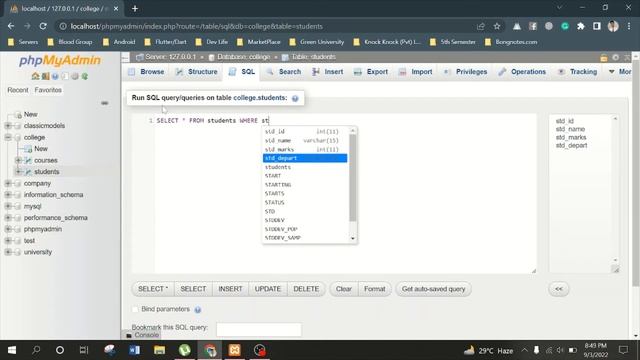
Task: Open Chrome three-dot menu
Action: [629, 26]
